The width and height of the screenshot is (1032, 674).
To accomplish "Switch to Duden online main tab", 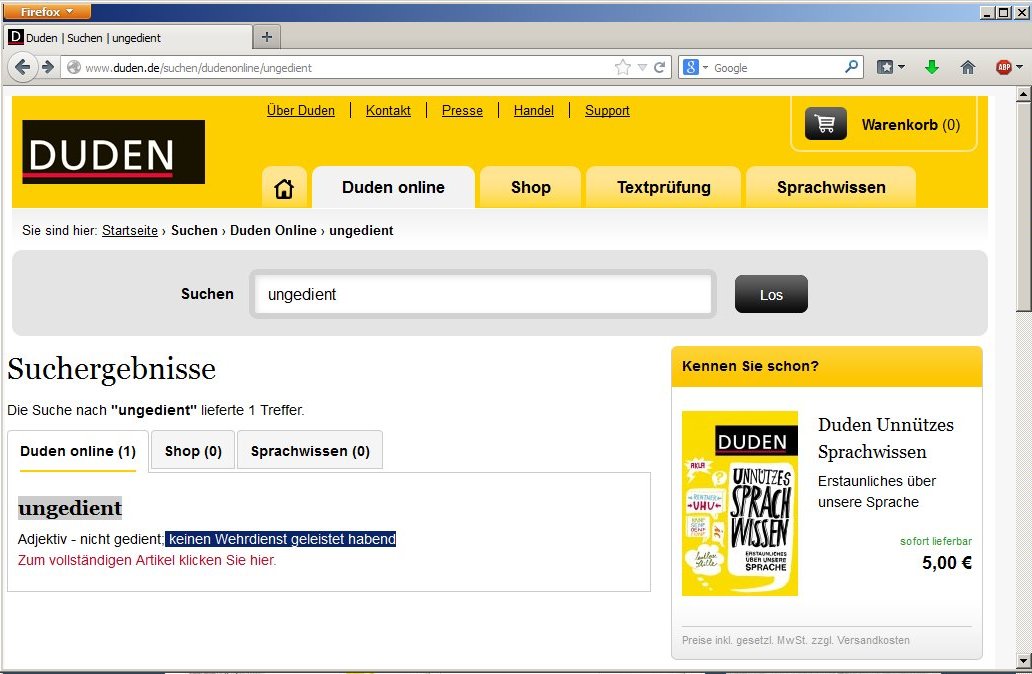I will click(x=394, y=188).
